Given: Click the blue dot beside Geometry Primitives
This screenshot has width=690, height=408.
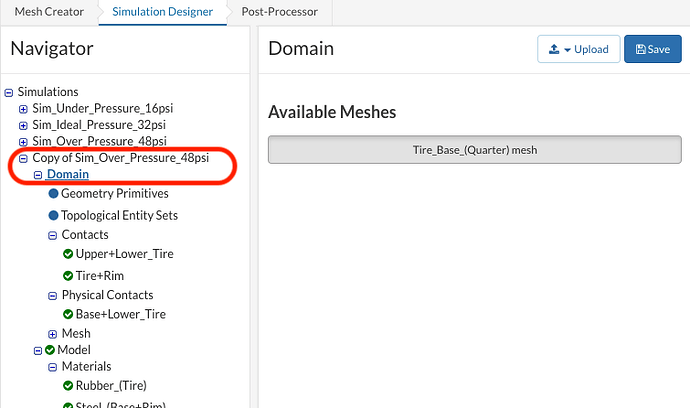Looking at the screenshot, I should [x=53, y=193].
